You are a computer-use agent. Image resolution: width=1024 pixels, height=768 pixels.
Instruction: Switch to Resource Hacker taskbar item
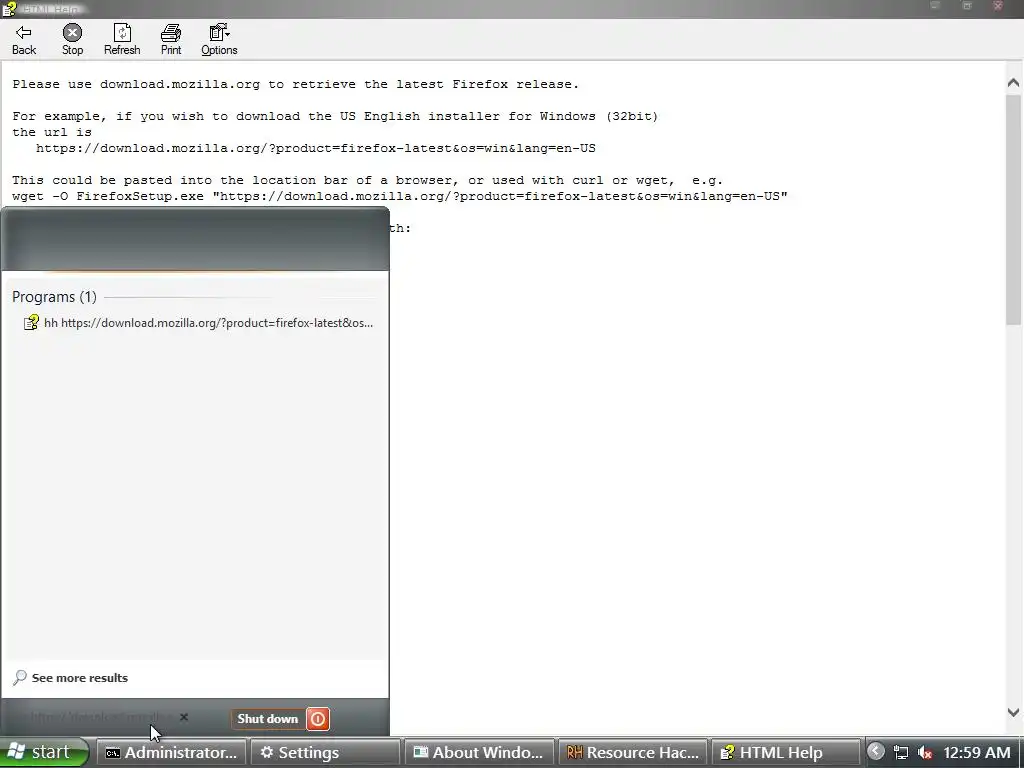(632, 752)
